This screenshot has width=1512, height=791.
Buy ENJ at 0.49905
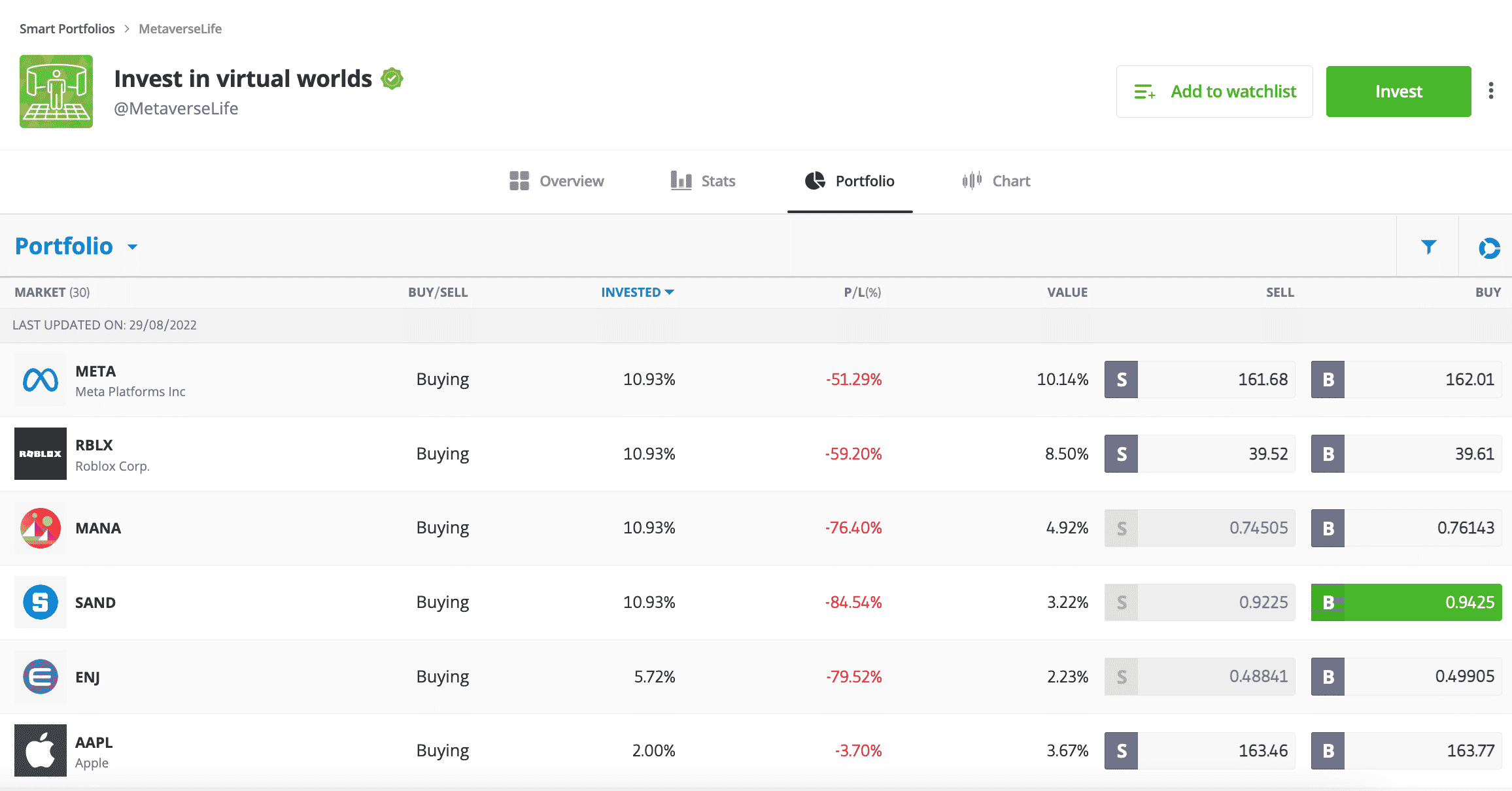tap(1407, 677)
